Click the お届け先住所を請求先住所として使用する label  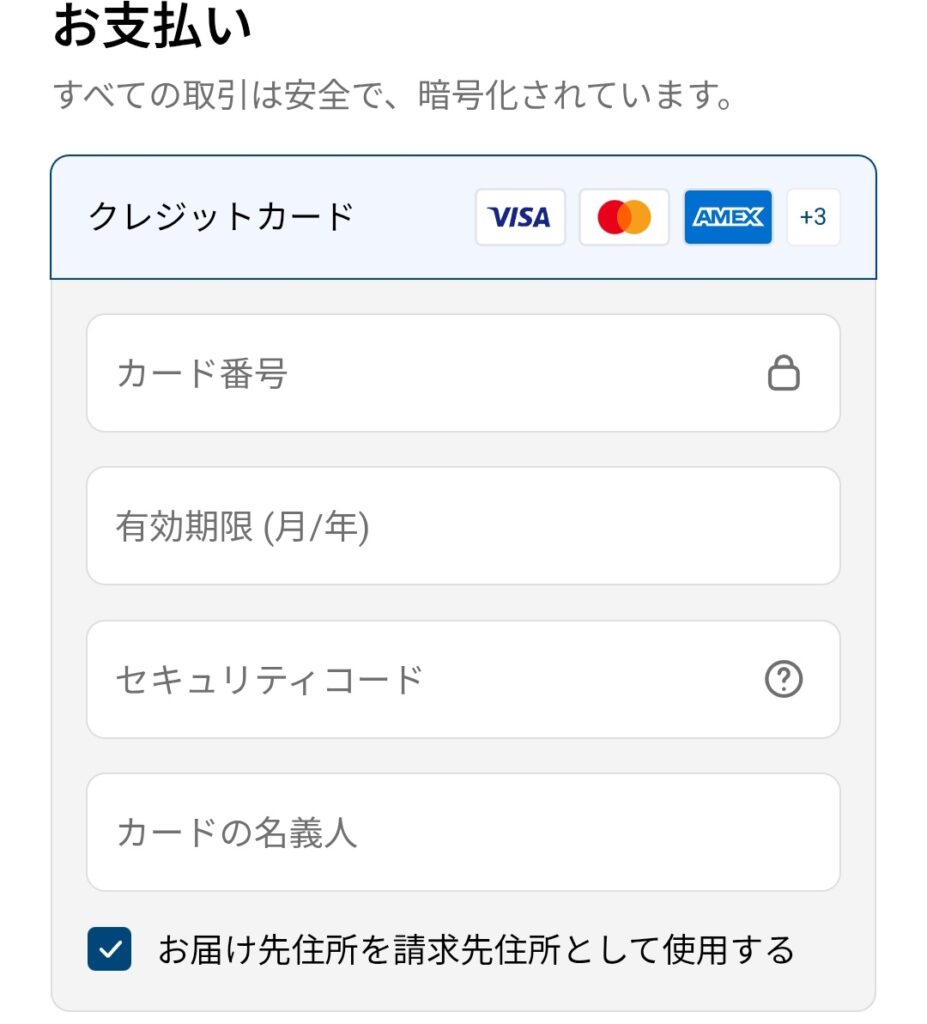pyautogui.click(x=476, y=949)
